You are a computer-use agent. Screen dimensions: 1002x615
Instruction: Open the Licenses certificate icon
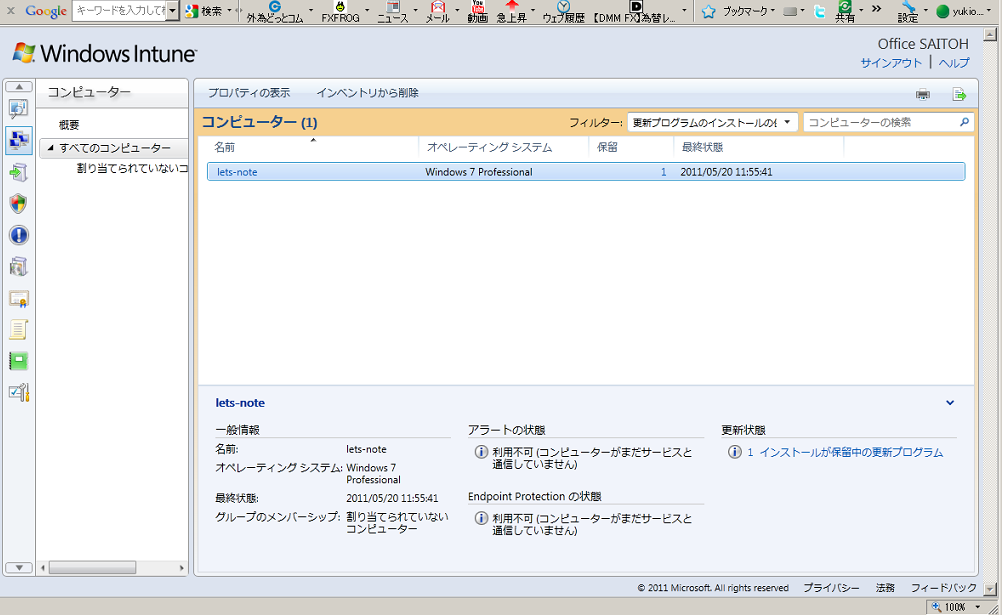point(18,298)
